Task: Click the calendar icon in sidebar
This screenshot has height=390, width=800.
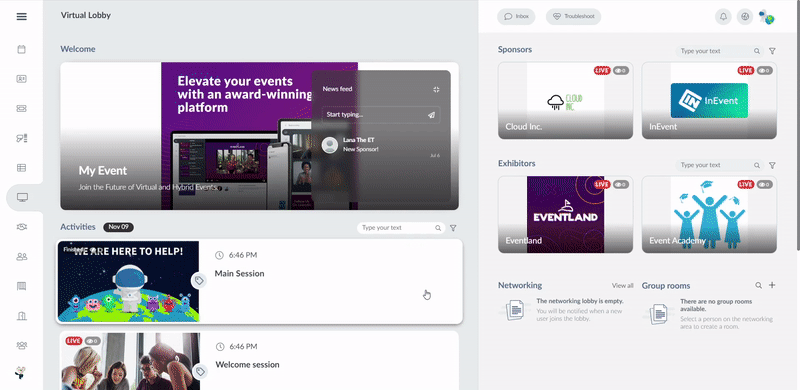Action: pyautogui.click(x=21, y=50)
